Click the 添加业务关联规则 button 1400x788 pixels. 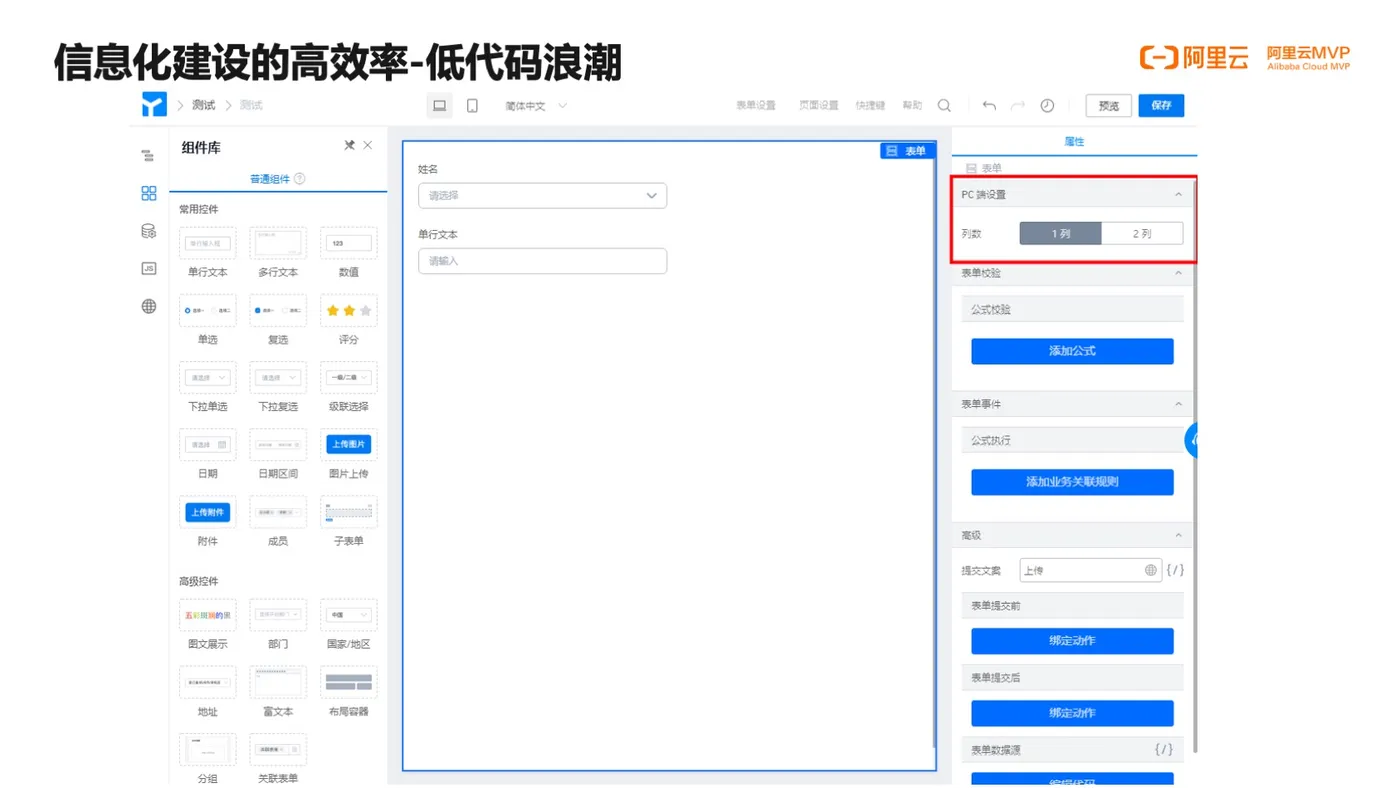pos(1072,482)
